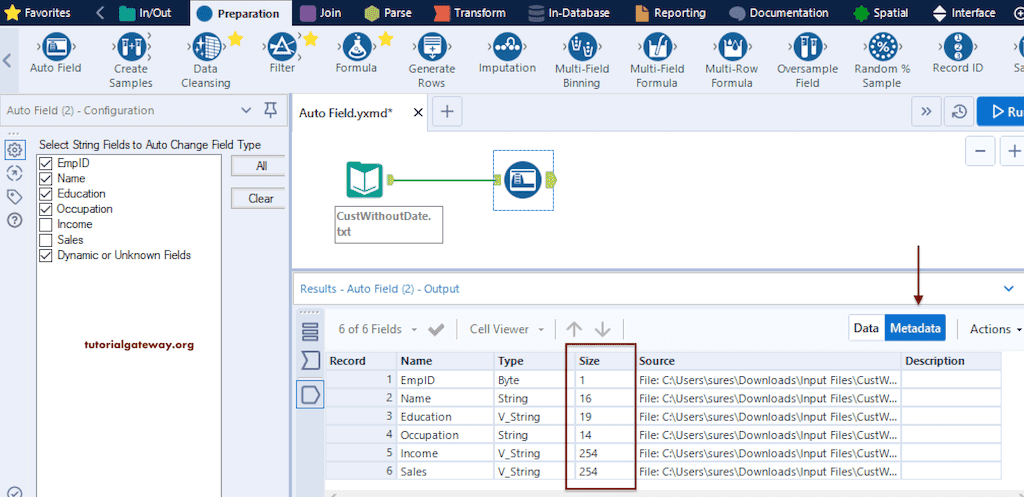This screenshot has height=497, width=1024.
Task: Open the annotation tag icon in sidebar
Action: pos(14,197)
